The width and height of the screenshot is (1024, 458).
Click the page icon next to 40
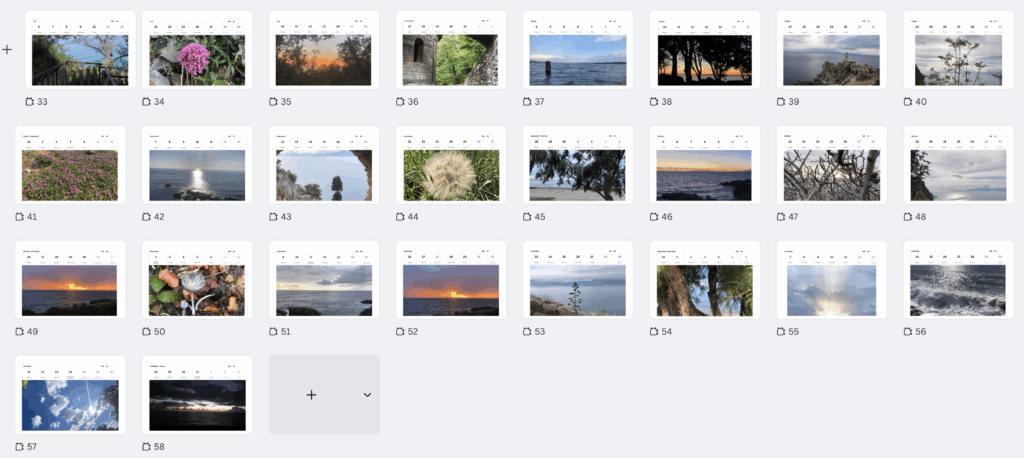click(x=908, y=102)
